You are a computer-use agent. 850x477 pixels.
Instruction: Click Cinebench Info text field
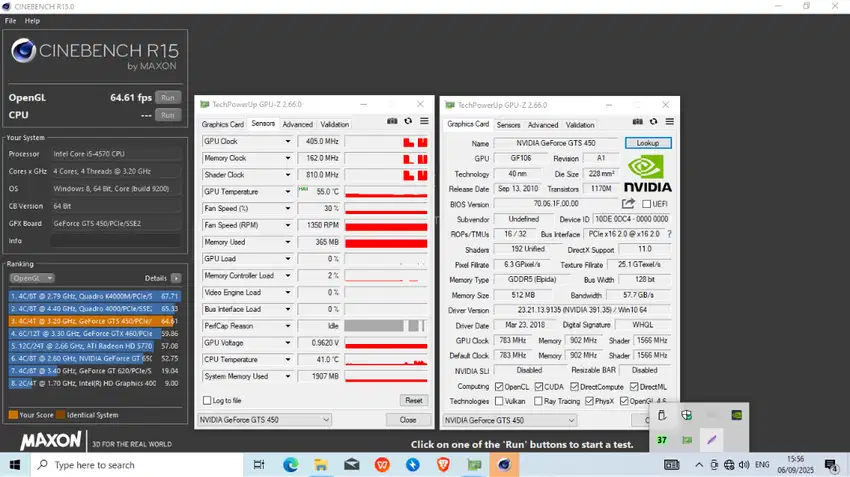tap(115, 241)
